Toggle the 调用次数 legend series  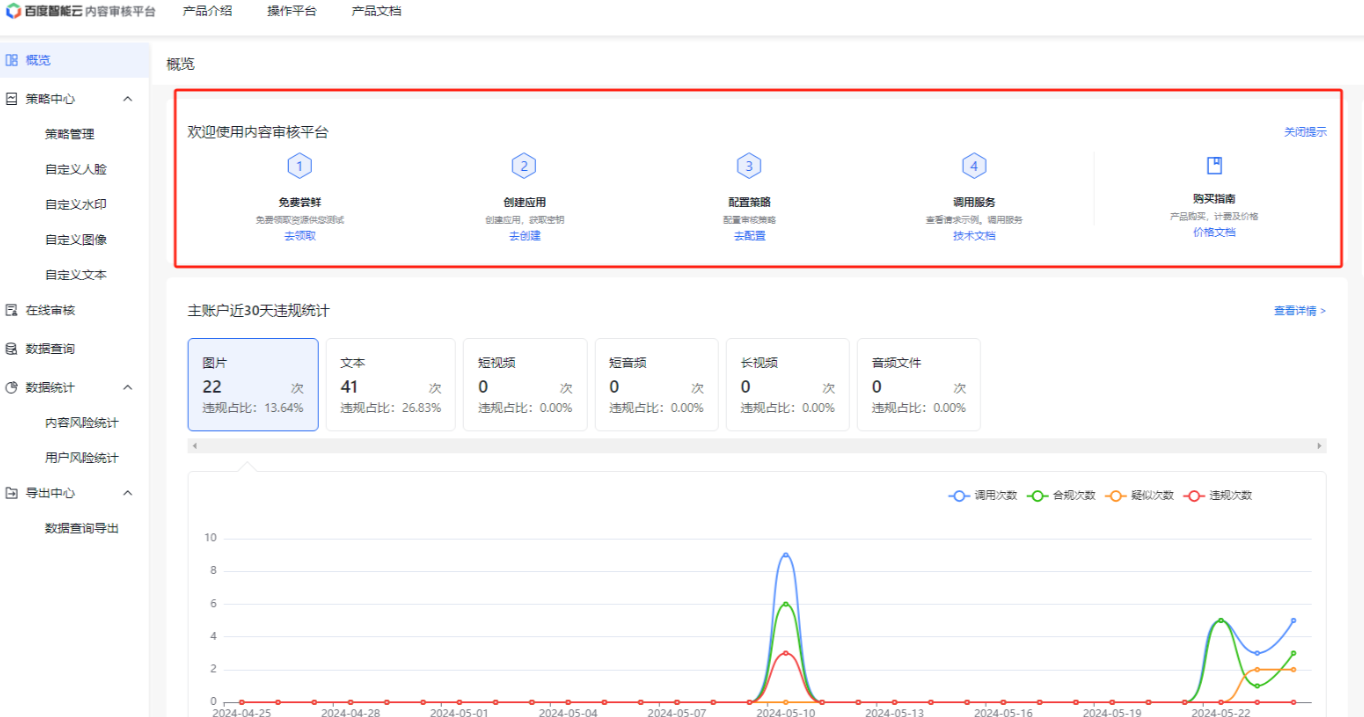pyautogui.click(x=983, y=495)
